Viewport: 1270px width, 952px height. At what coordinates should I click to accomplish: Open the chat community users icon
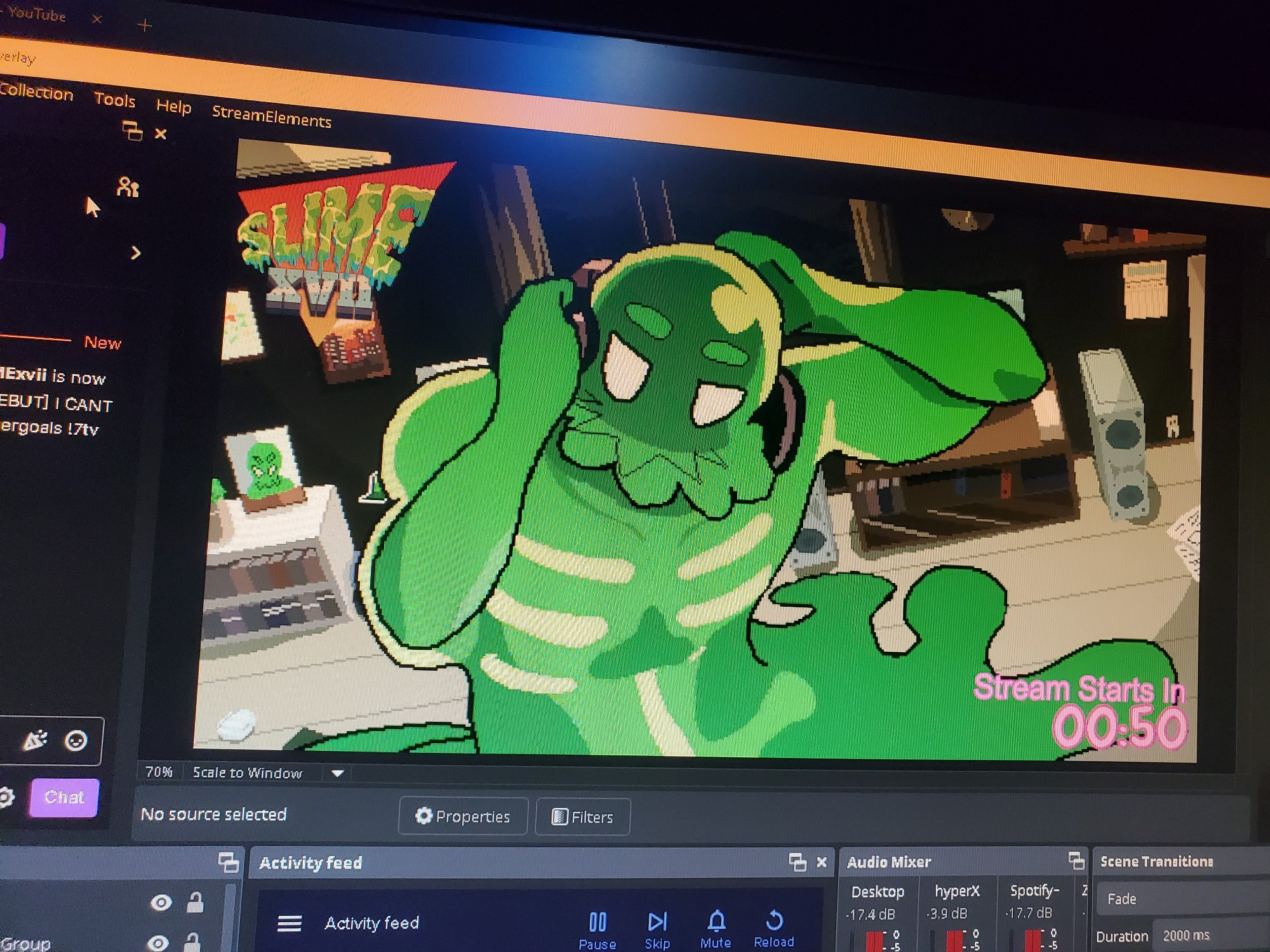point(128,187)
